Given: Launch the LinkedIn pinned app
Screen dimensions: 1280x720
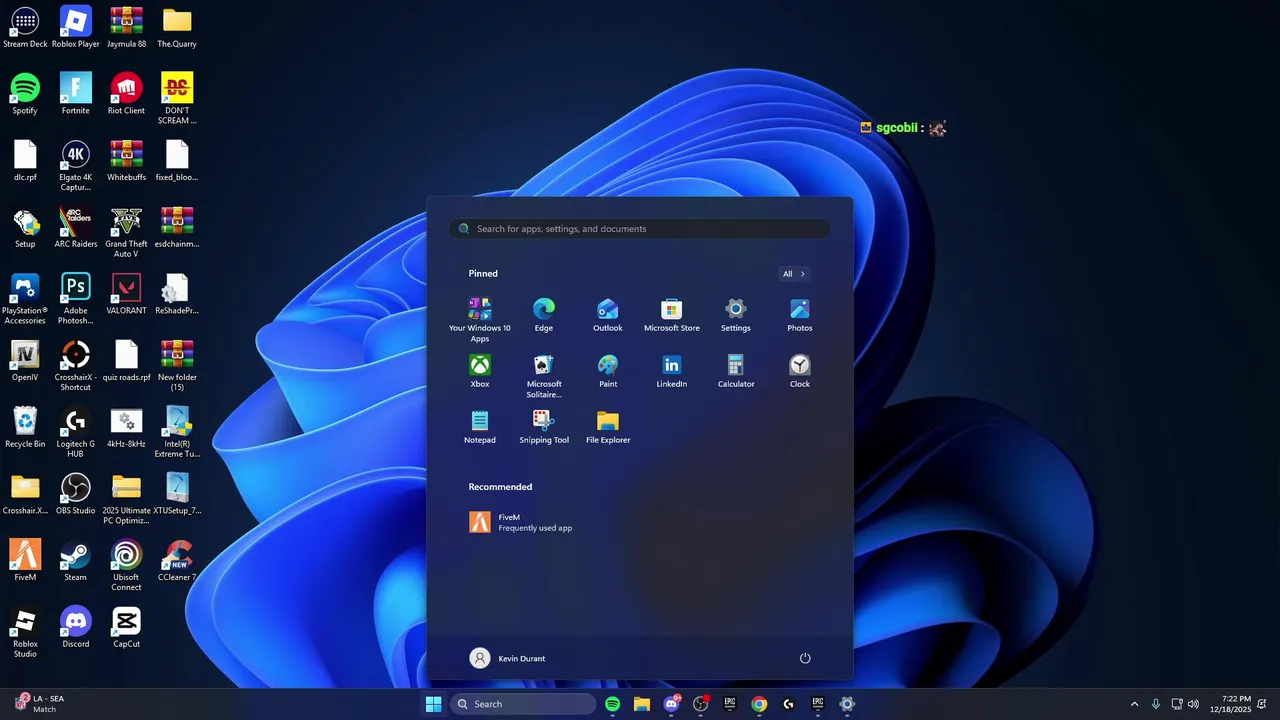Looking at the screenshot, I should click(671, 370).
